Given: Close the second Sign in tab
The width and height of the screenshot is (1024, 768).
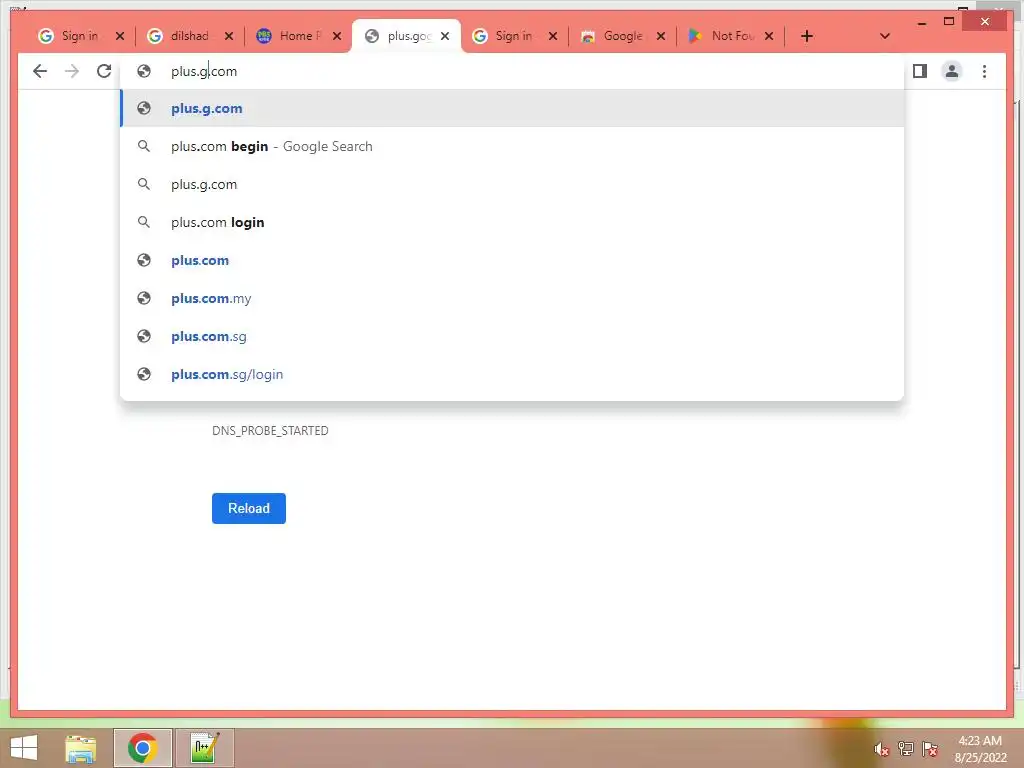Looking at the screenshot, I should pos(553,36).
